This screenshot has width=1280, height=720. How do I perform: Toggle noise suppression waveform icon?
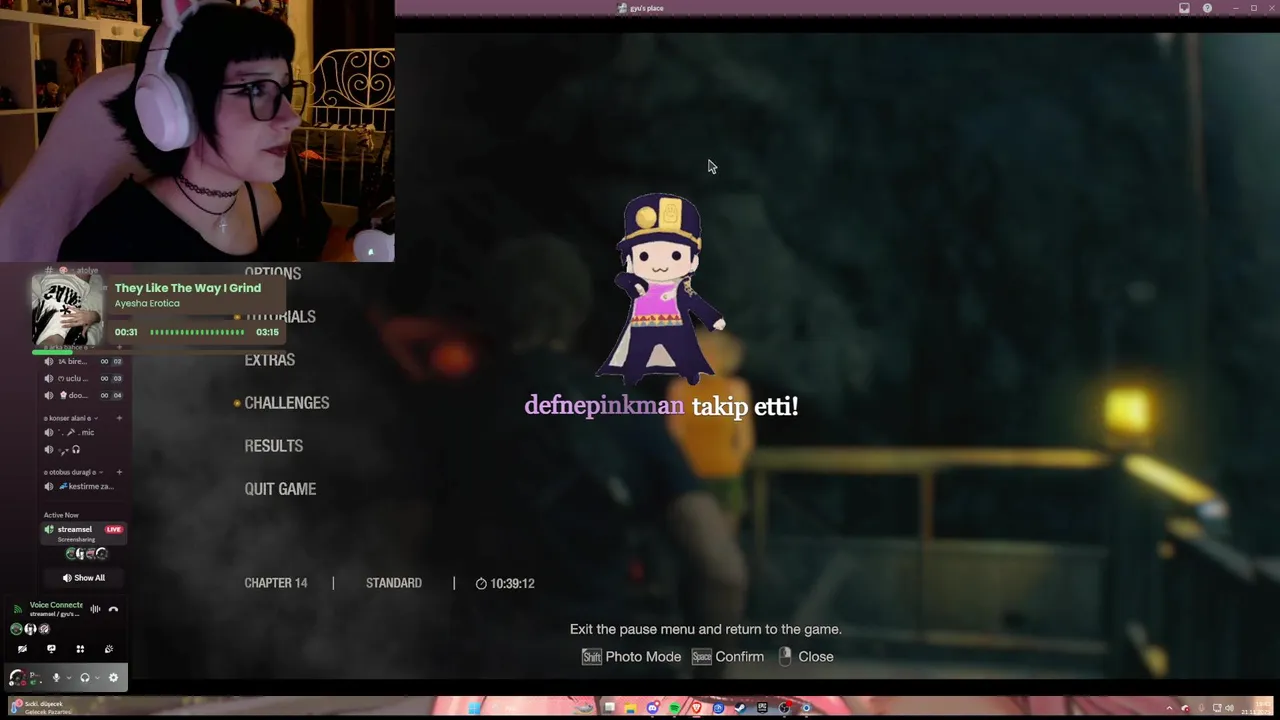[95, 609]
